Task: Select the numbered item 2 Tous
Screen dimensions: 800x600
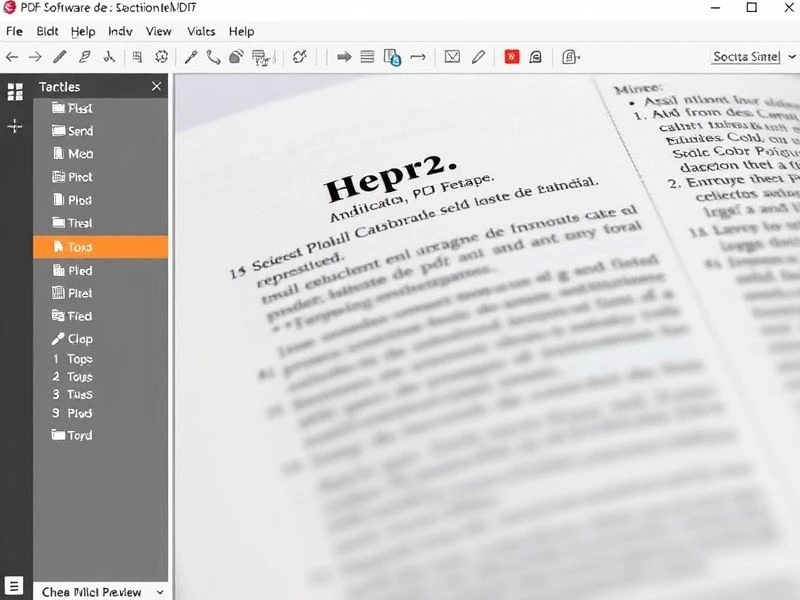Action: click(x=101, y=377)
